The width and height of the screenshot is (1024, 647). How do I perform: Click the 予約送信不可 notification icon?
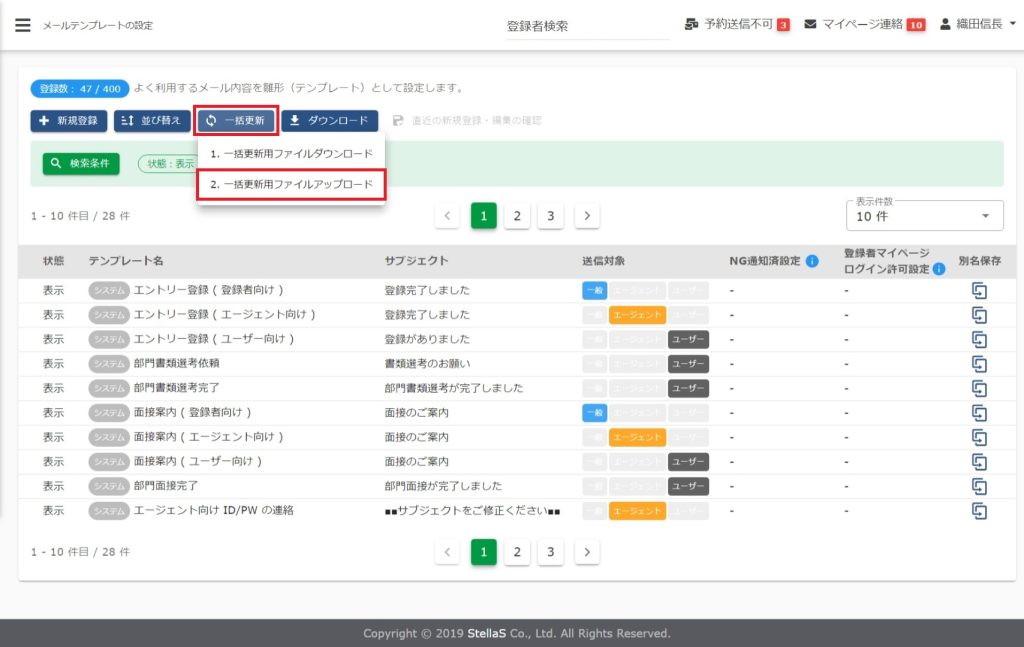[x=693, y=24]
